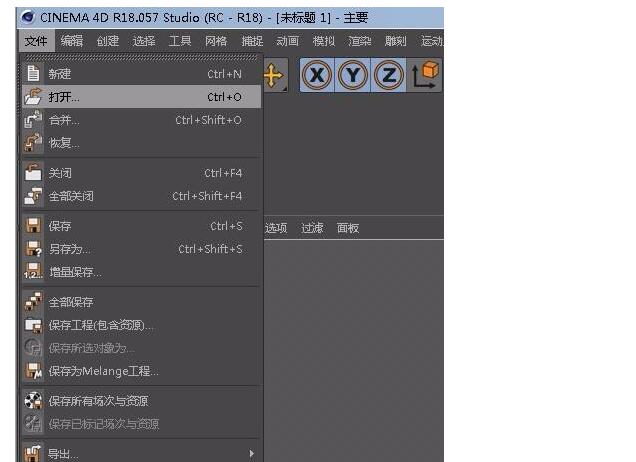
Task: Choose 保存工程(包含资源)... entry
Action: point(142,325)
